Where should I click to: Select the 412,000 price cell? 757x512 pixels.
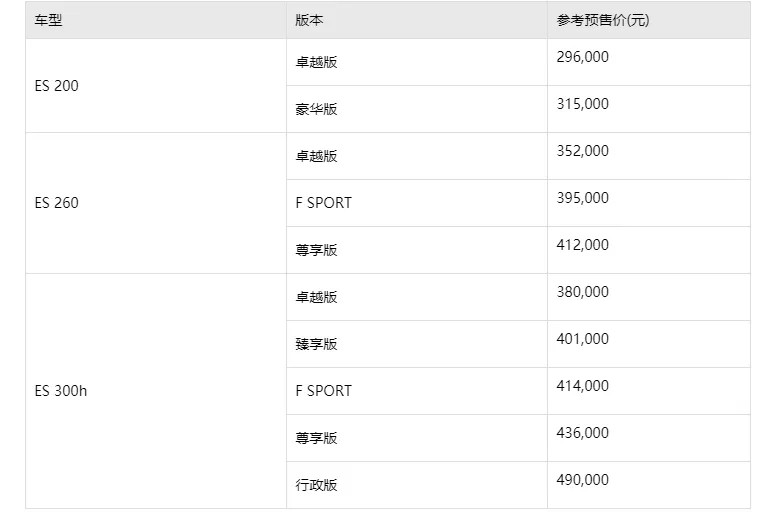(583, 245)
